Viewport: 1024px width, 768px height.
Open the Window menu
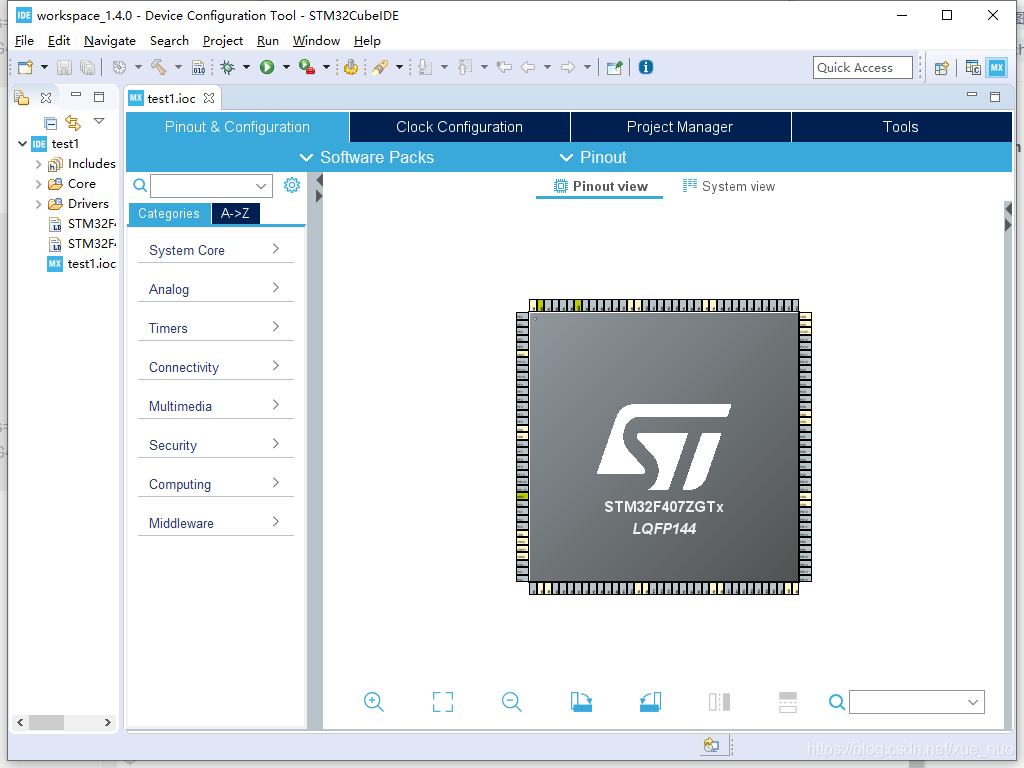click(x=316, y=40)
